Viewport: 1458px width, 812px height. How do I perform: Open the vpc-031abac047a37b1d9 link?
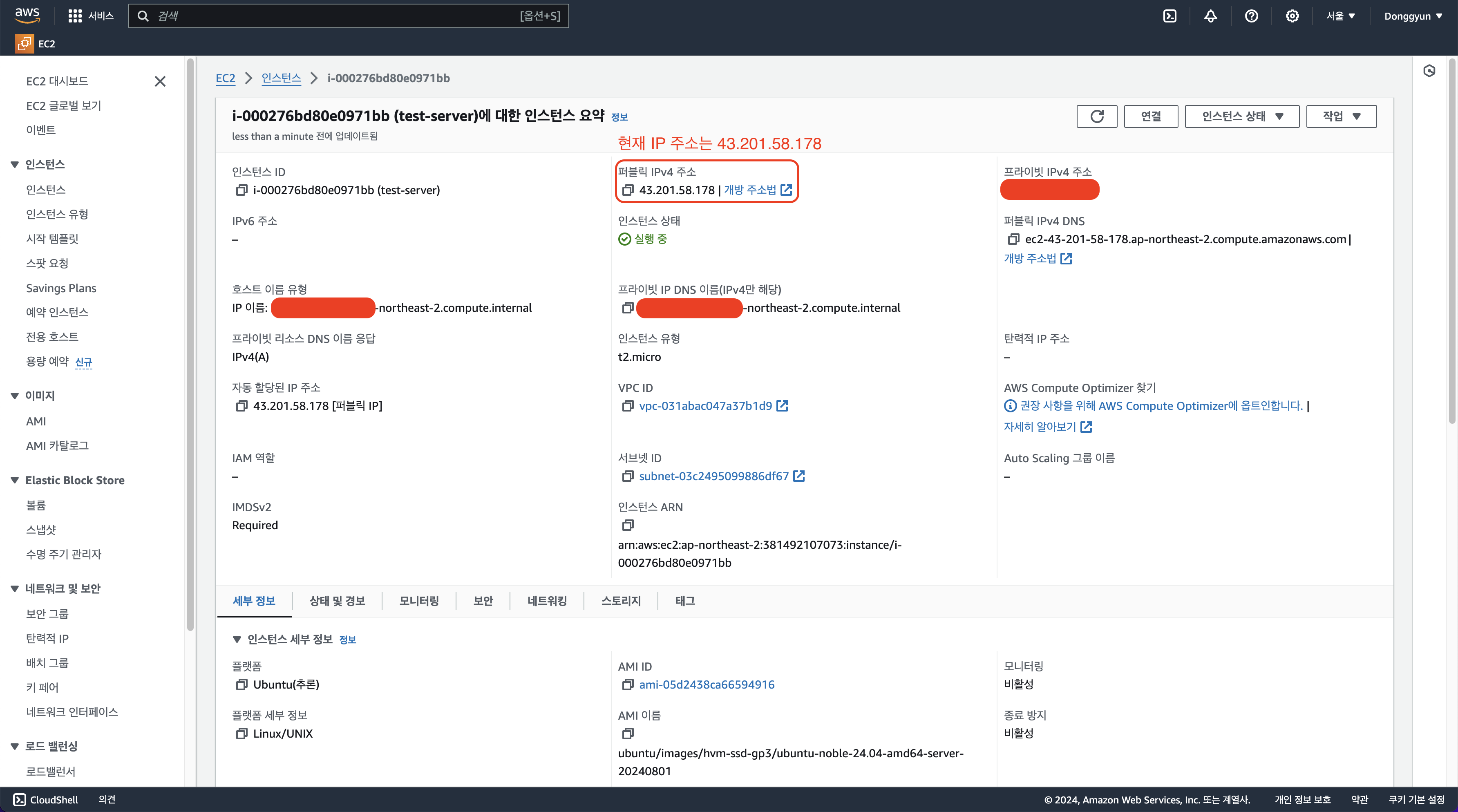pos(705,406)
